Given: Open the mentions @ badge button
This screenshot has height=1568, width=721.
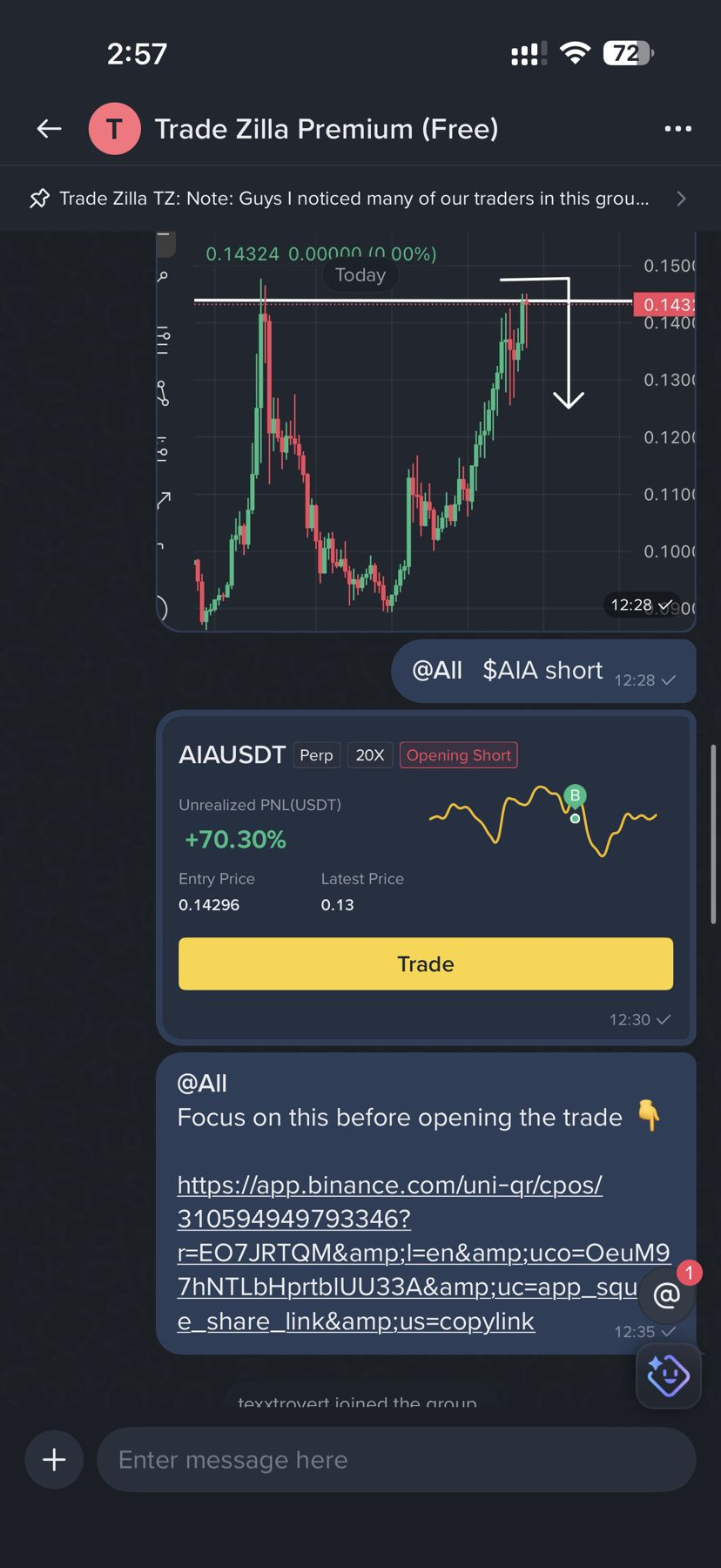Looking at the screenshot, I should [x=666, y=1294].
